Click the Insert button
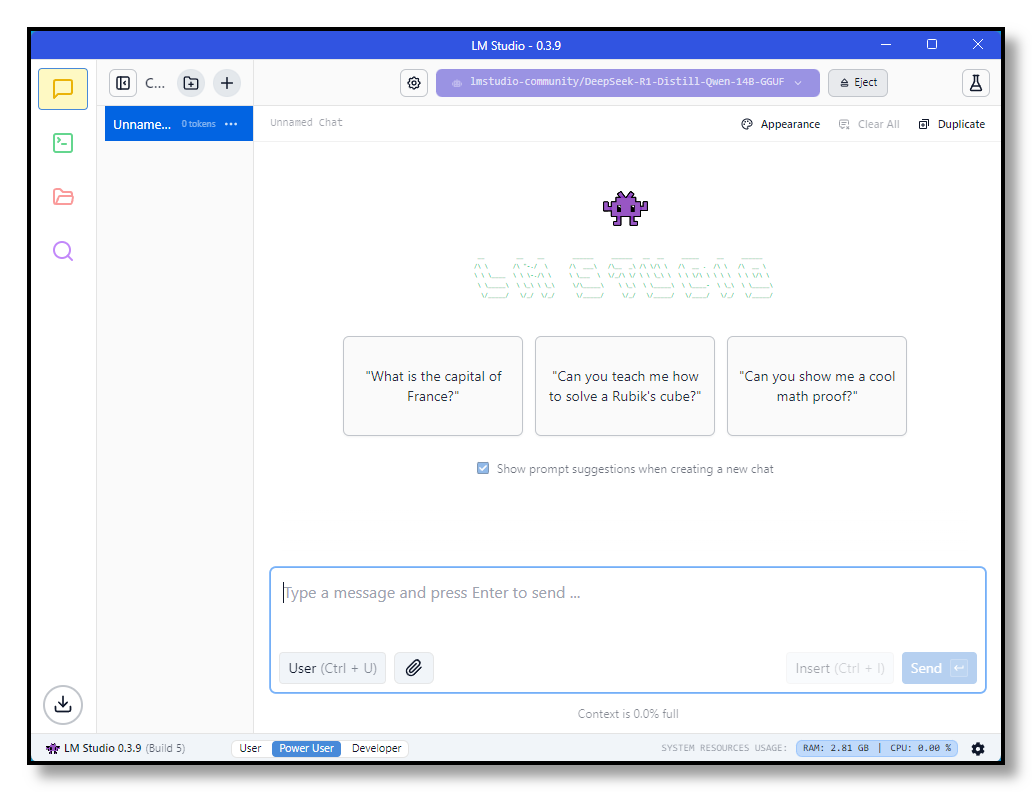The image size is (1032, 792). (840, 668)
